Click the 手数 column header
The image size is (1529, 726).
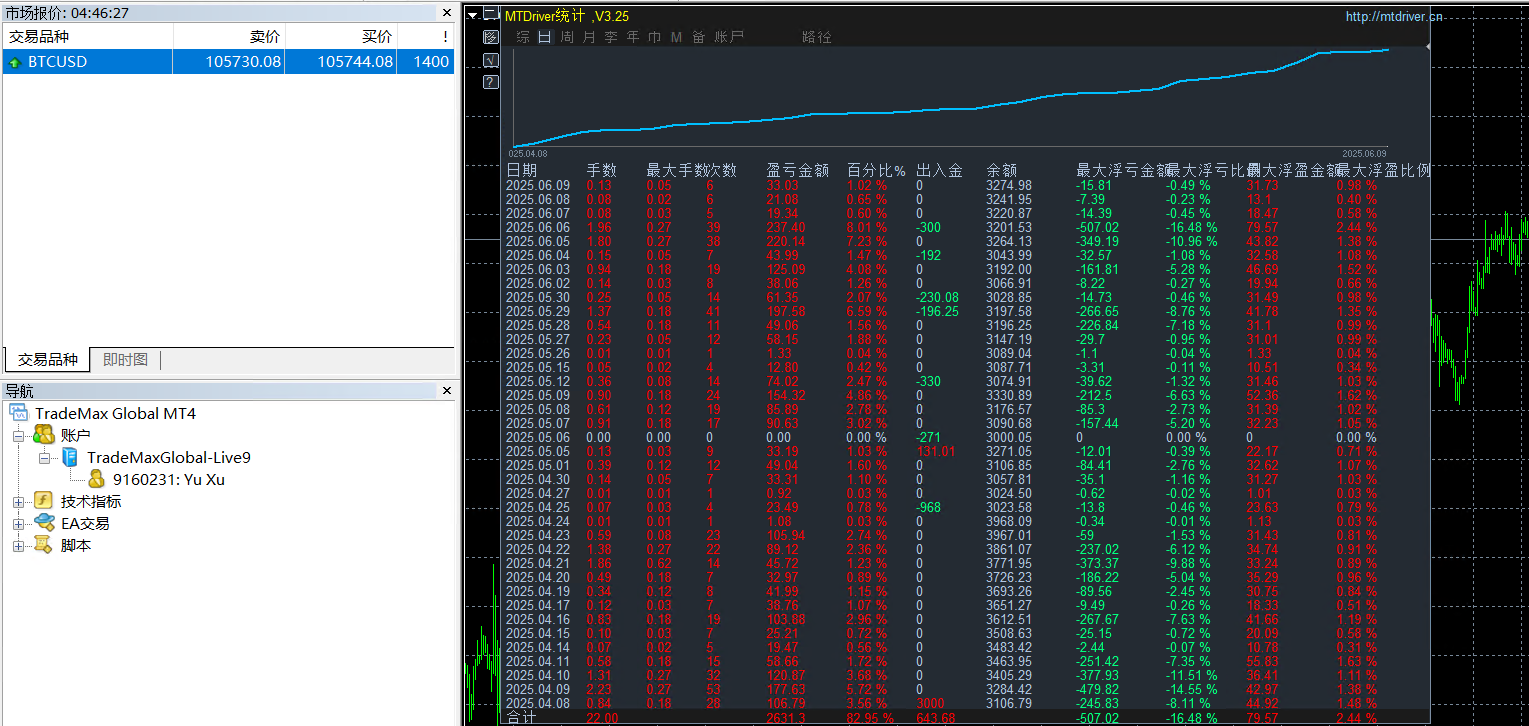601,171
